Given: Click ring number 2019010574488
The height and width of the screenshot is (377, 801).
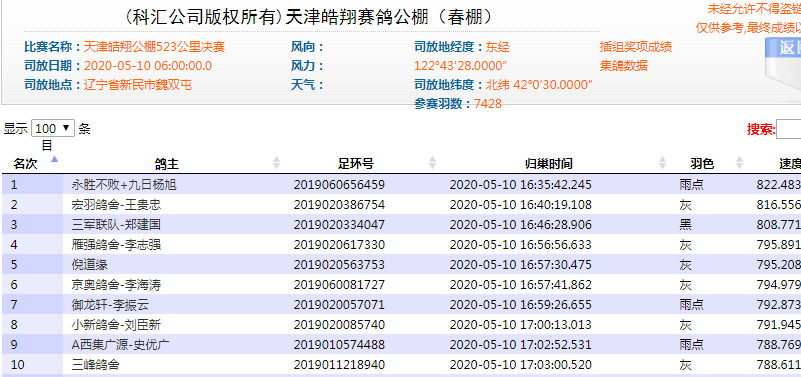Looking at the screenshot, I should coord(339,345).
